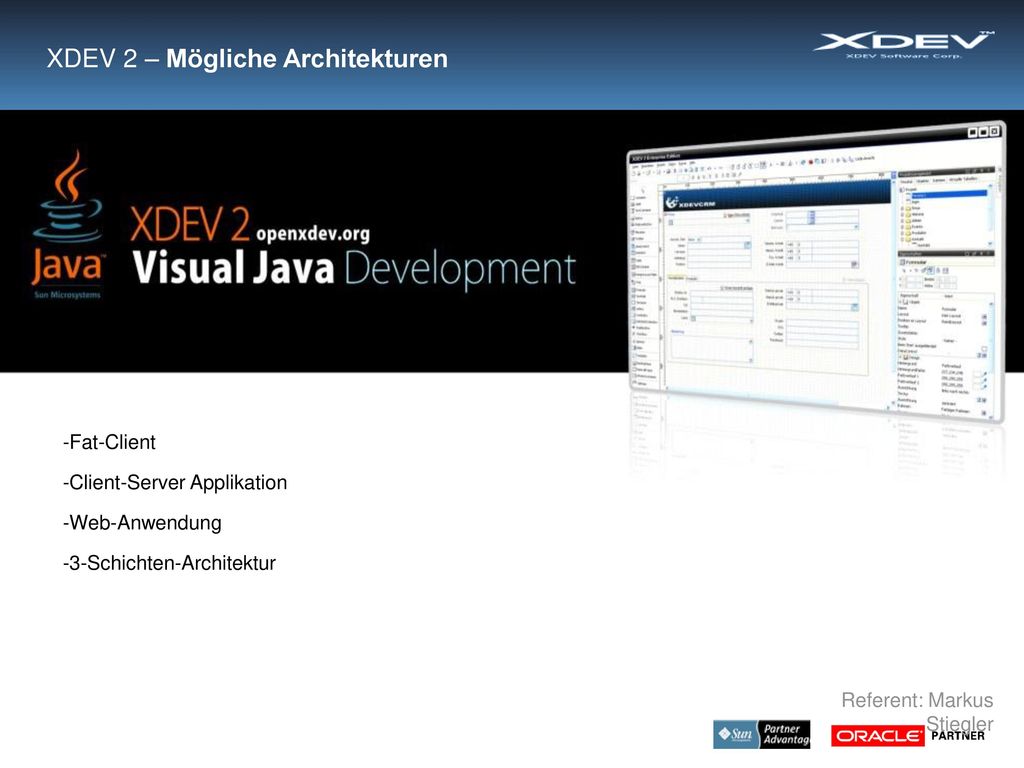Select the highlighted project tree row in the IDE screenshot

[948, 194]
